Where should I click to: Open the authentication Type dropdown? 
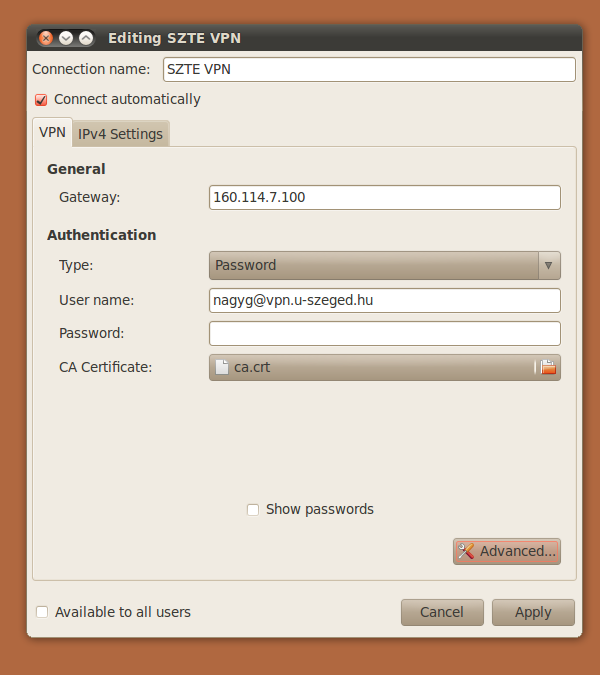(385, 265)
